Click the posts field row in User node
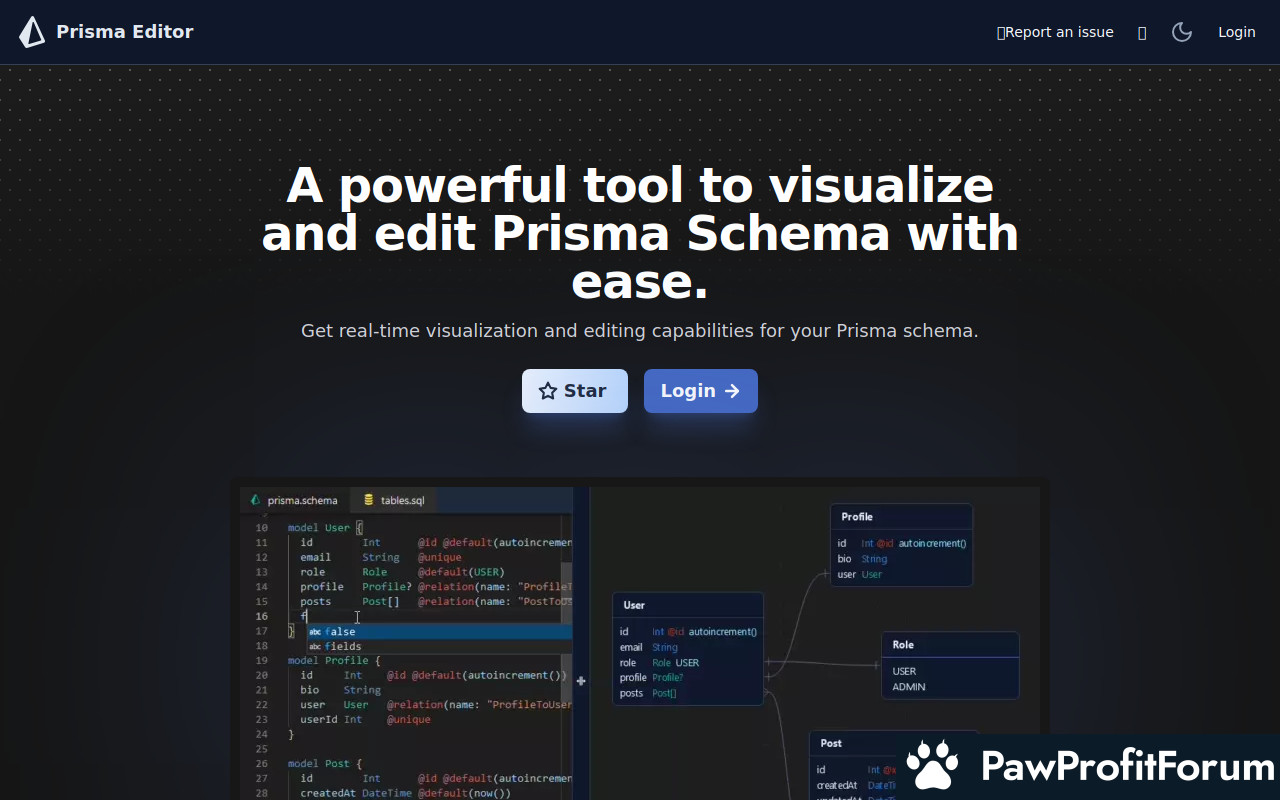Screen dimensions: 1280x800 pos(688,693)
